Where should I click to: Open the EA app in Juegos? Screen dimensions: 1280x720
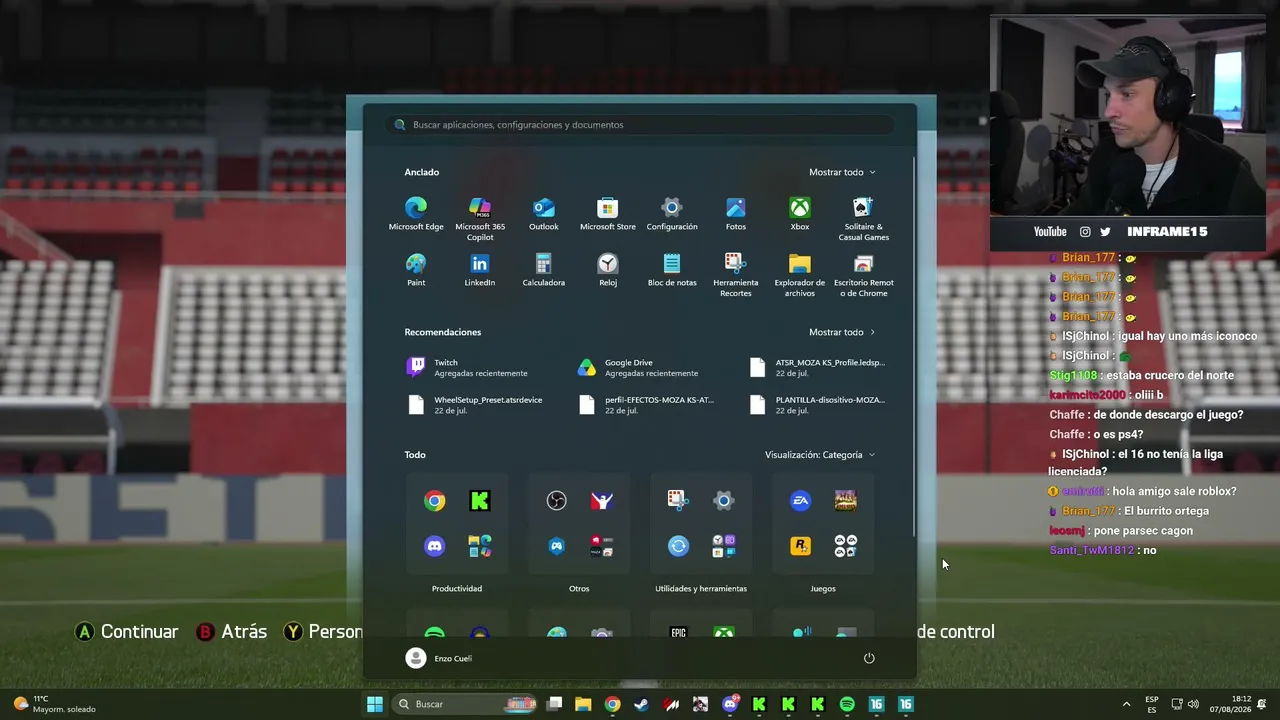coord(800,501)
